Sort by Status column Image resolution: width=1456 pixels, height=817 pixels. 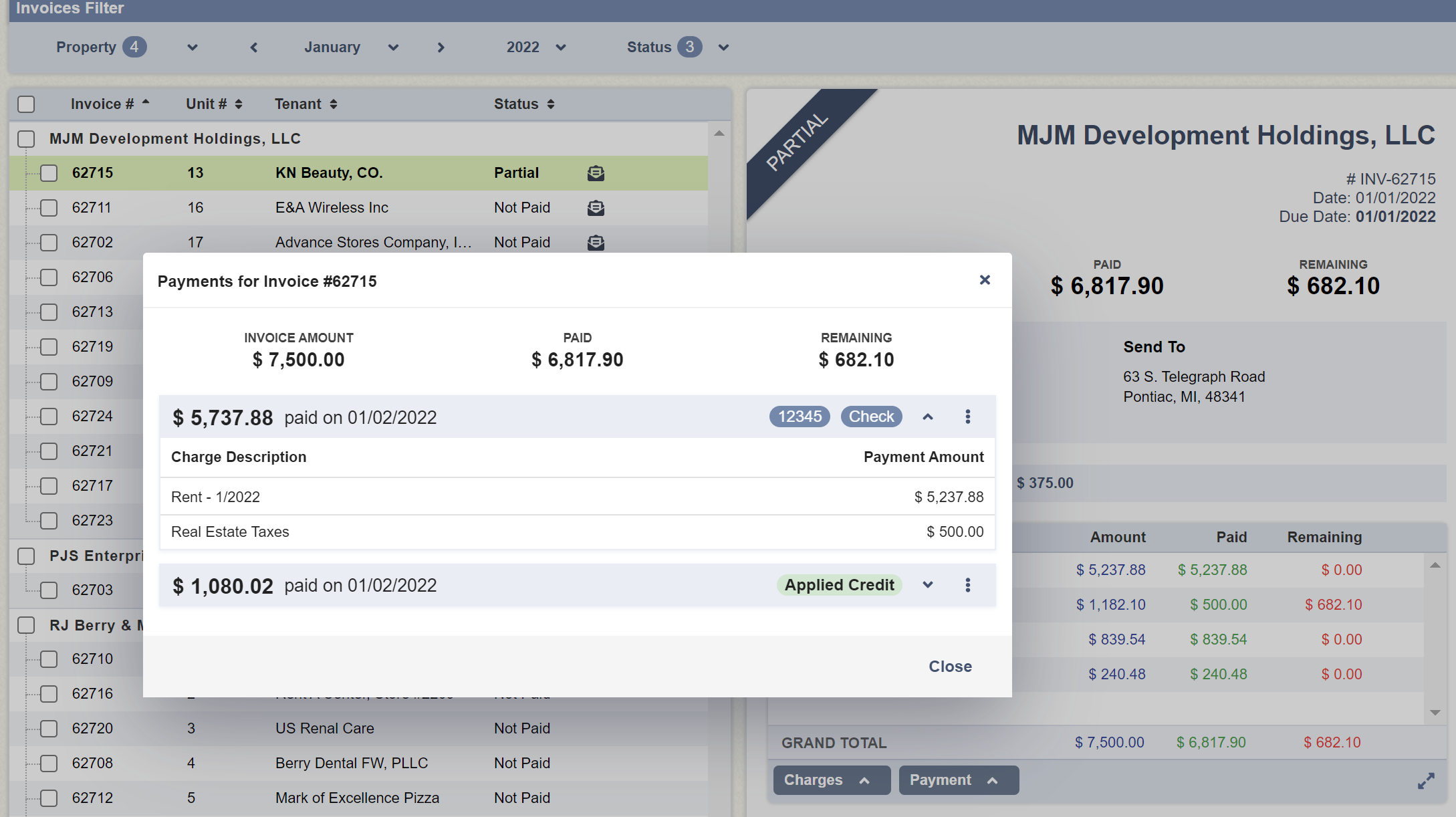(x=524, y=104)
